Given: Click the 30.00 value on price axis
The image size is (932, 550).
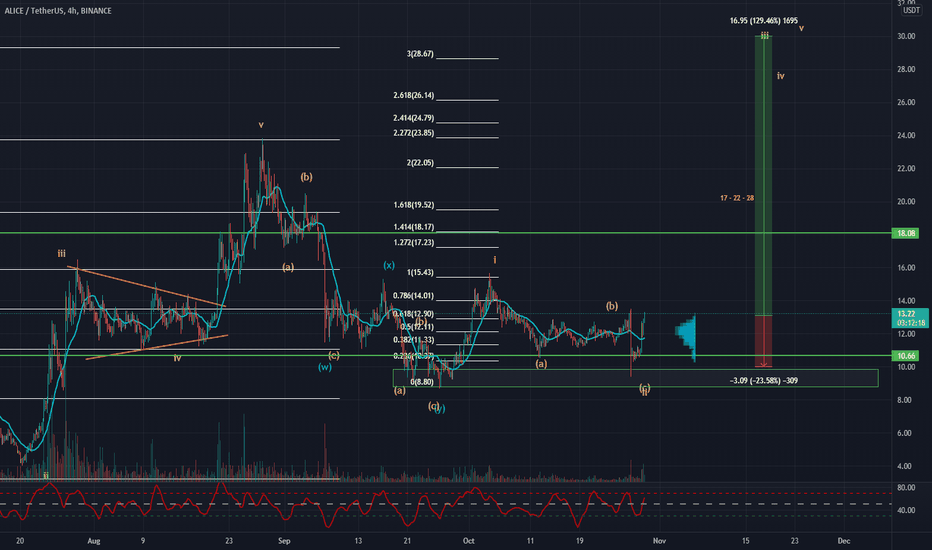Looking at the screenshot, I should coord(906,36).
